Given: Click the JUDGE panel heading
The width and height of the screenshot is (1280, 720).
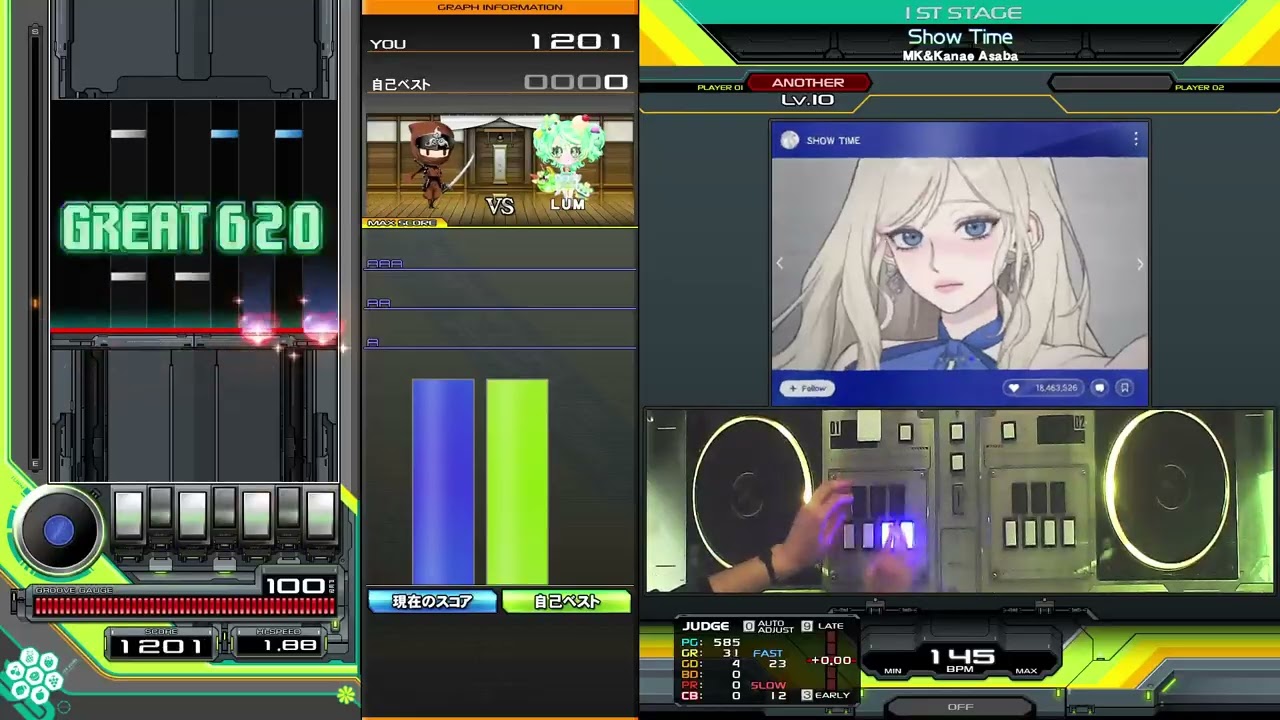Looking at the screenshot, I should [706, 626].
